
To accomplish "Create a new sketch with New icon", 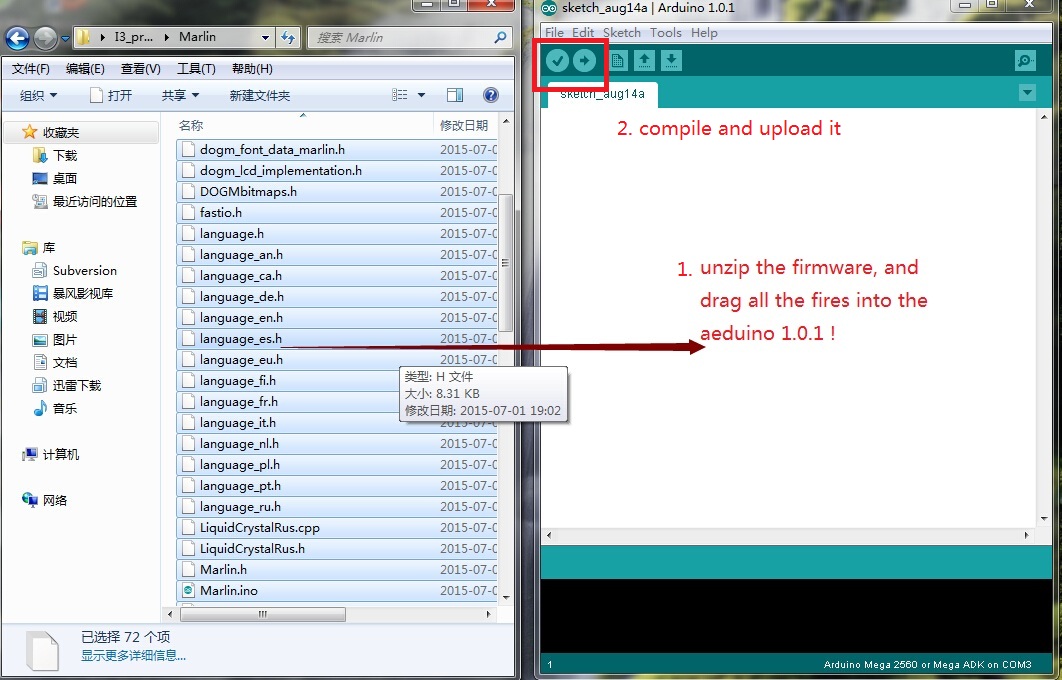I will coord(617,61).
